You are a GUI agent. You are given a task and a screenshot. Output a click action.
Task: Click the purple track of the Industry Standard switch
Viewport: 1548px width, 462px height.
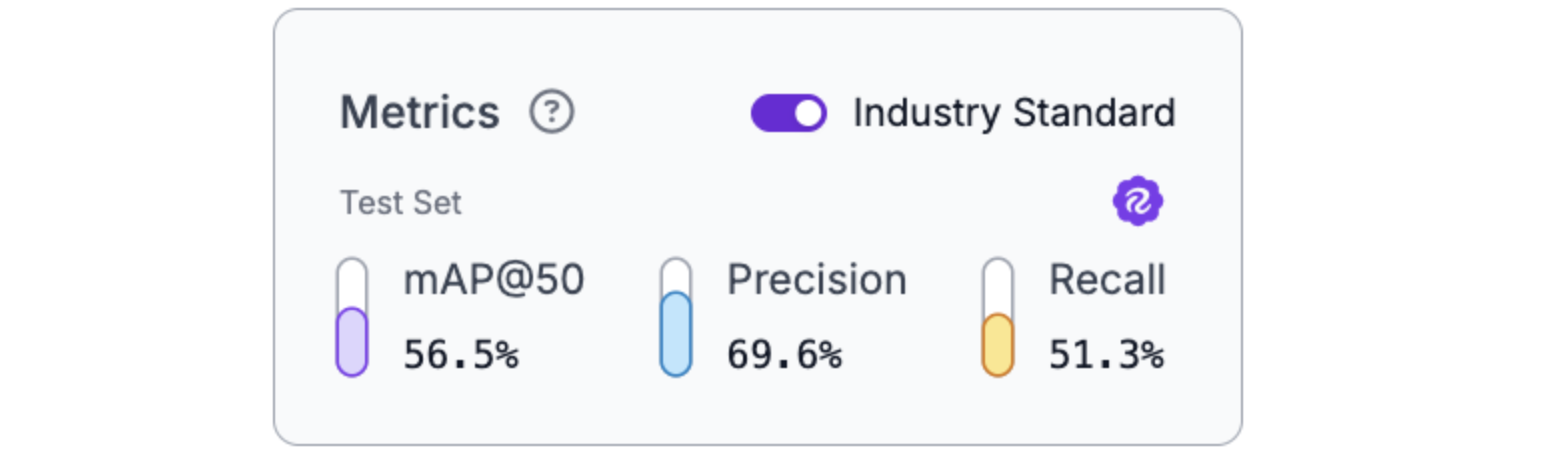click(x=772, y=113)
